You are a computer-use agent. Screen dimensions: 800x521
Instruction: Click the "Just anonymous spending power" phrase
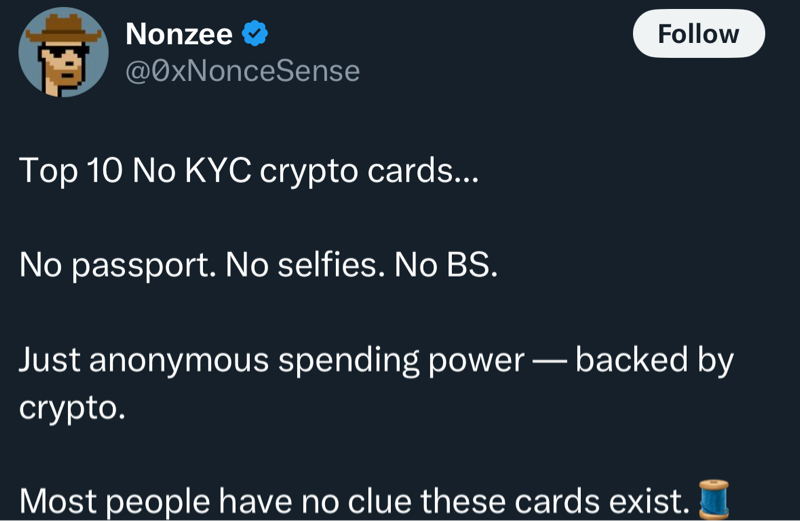tap(271, 361)
